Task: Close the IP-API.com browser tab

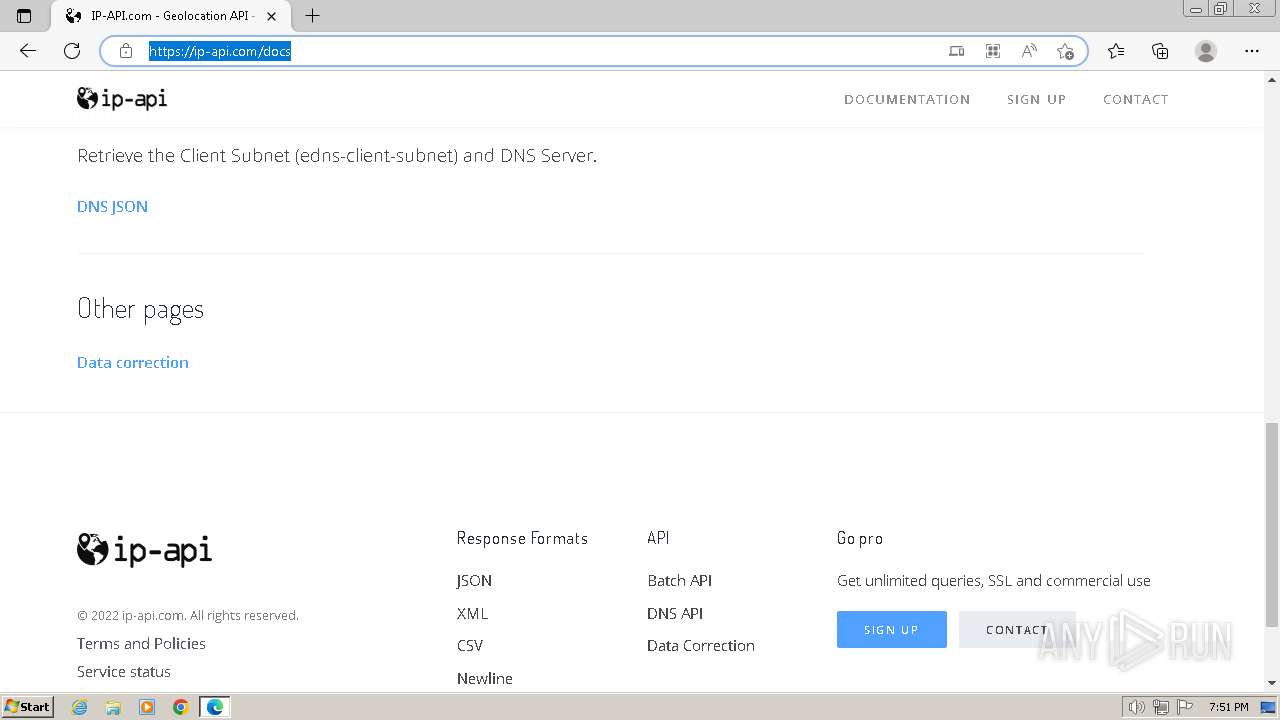Action: click(271, 16)
